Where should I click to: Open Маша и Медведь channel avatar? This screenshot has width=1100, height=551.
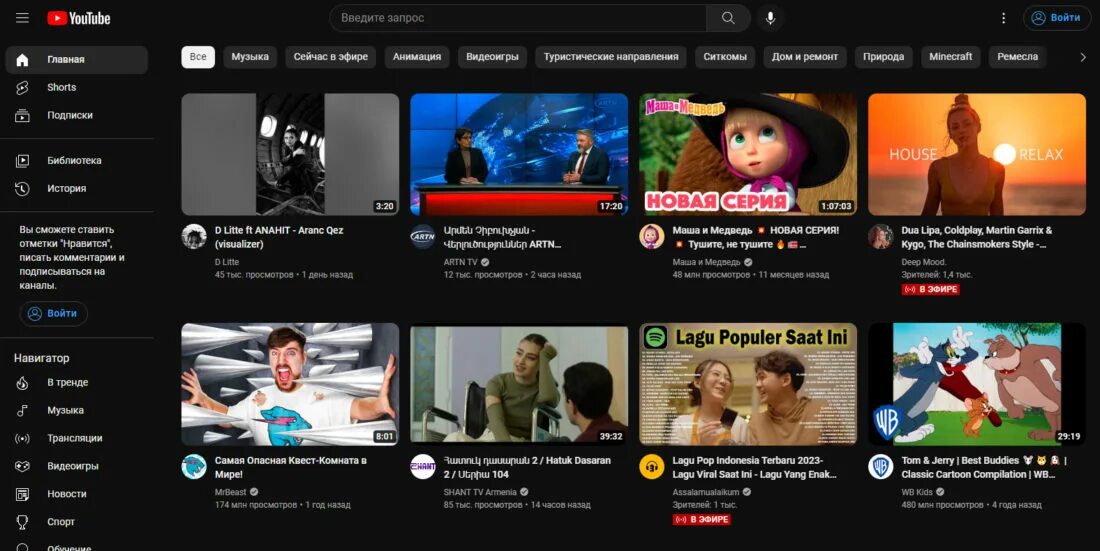point(652,237)
